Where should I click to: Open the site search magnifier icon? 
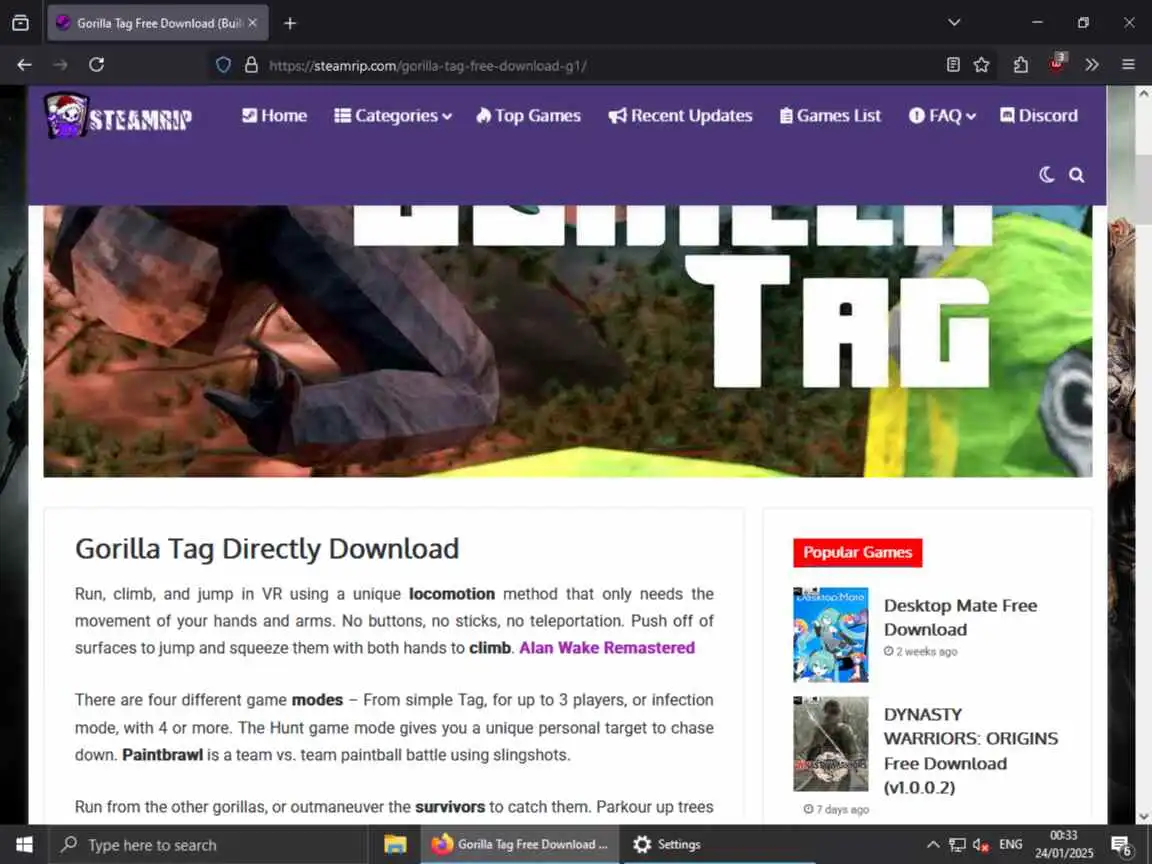click(1076, 175)
